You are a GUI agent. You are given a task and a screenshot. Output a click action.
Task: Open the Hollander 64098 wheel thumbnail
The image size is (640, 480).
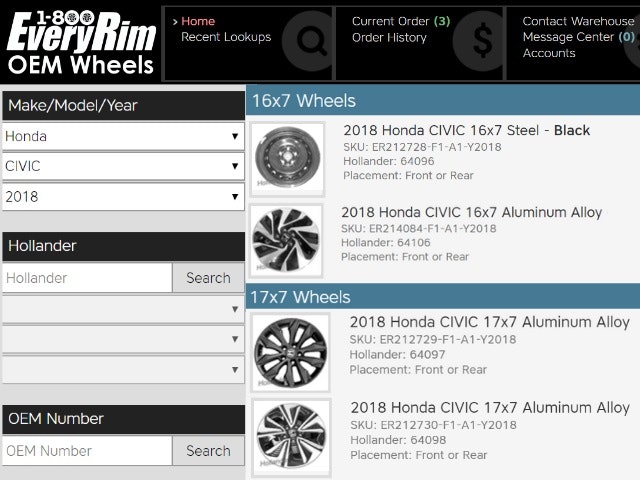(x=291, y=438)
